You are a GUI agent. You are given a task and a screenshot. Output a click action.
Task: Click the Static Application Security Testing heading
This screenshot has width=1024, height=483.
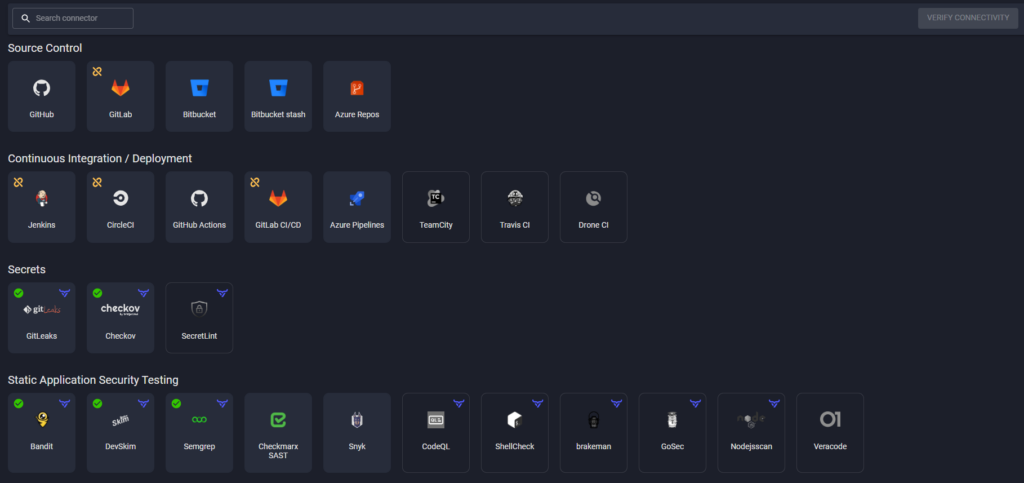pos(93,380)
